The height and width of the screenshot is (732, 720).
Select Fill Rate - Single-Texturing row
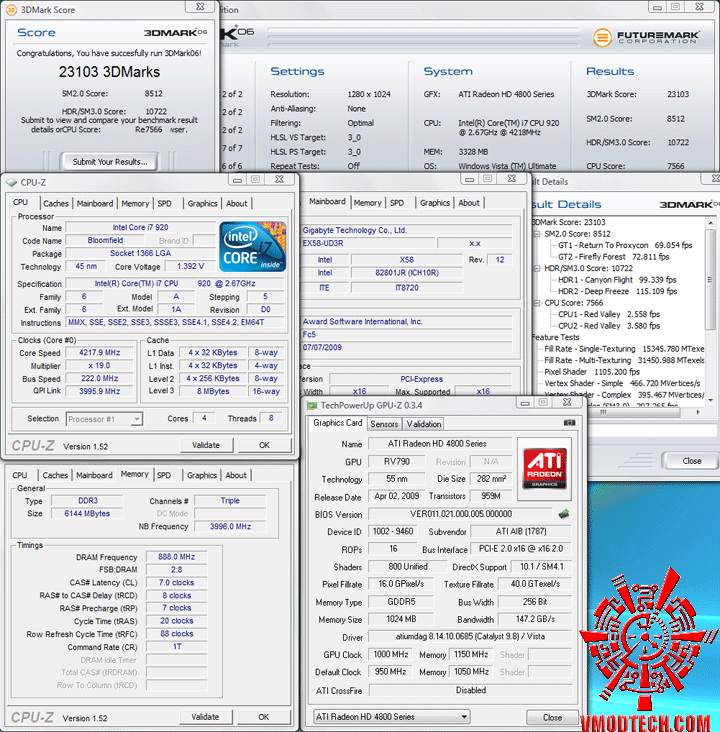pyautogui.click(x=624, y=349)
